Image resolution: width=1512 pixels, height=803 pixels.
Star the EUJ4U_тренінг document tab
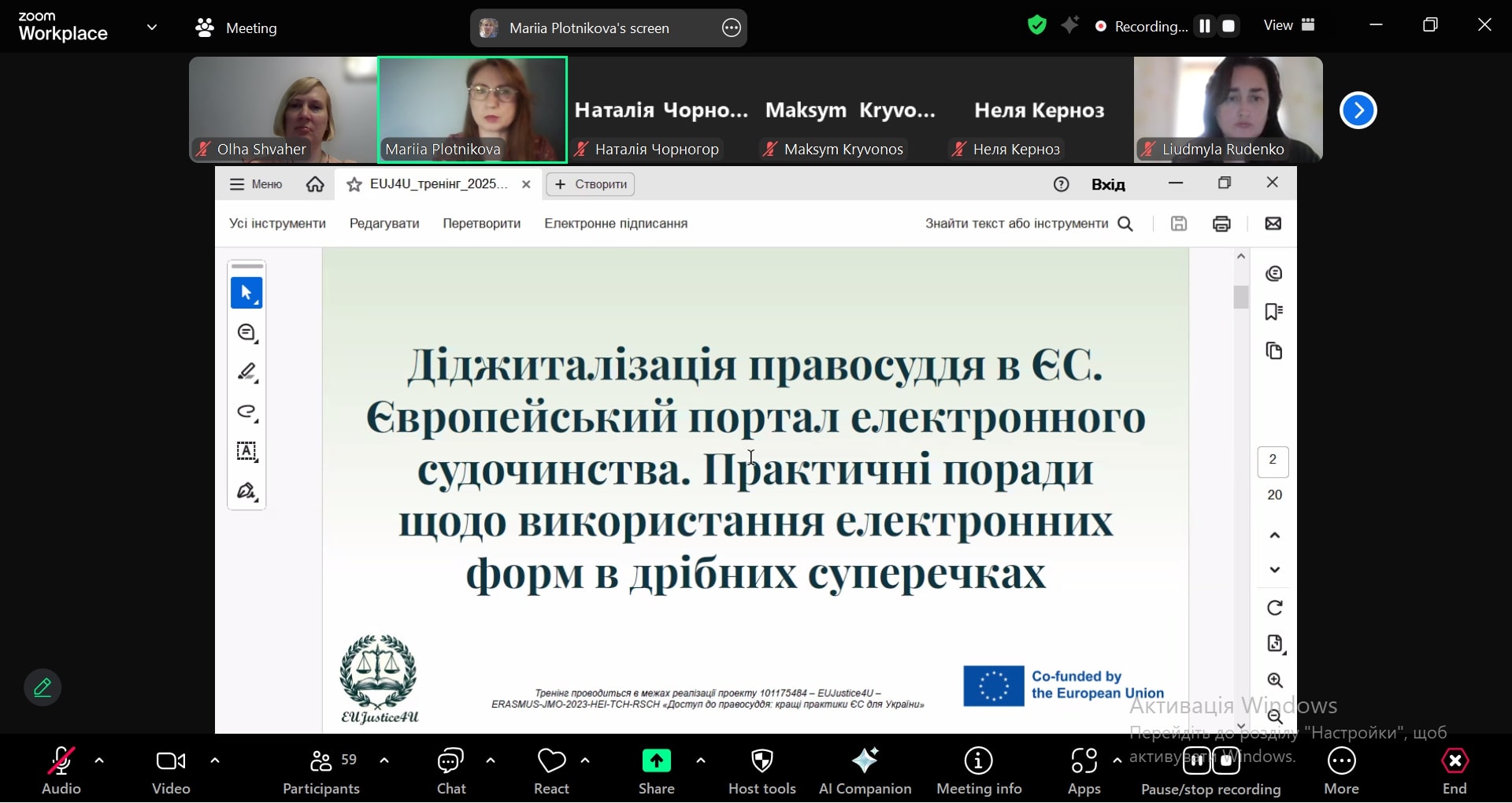click(354, 184)
